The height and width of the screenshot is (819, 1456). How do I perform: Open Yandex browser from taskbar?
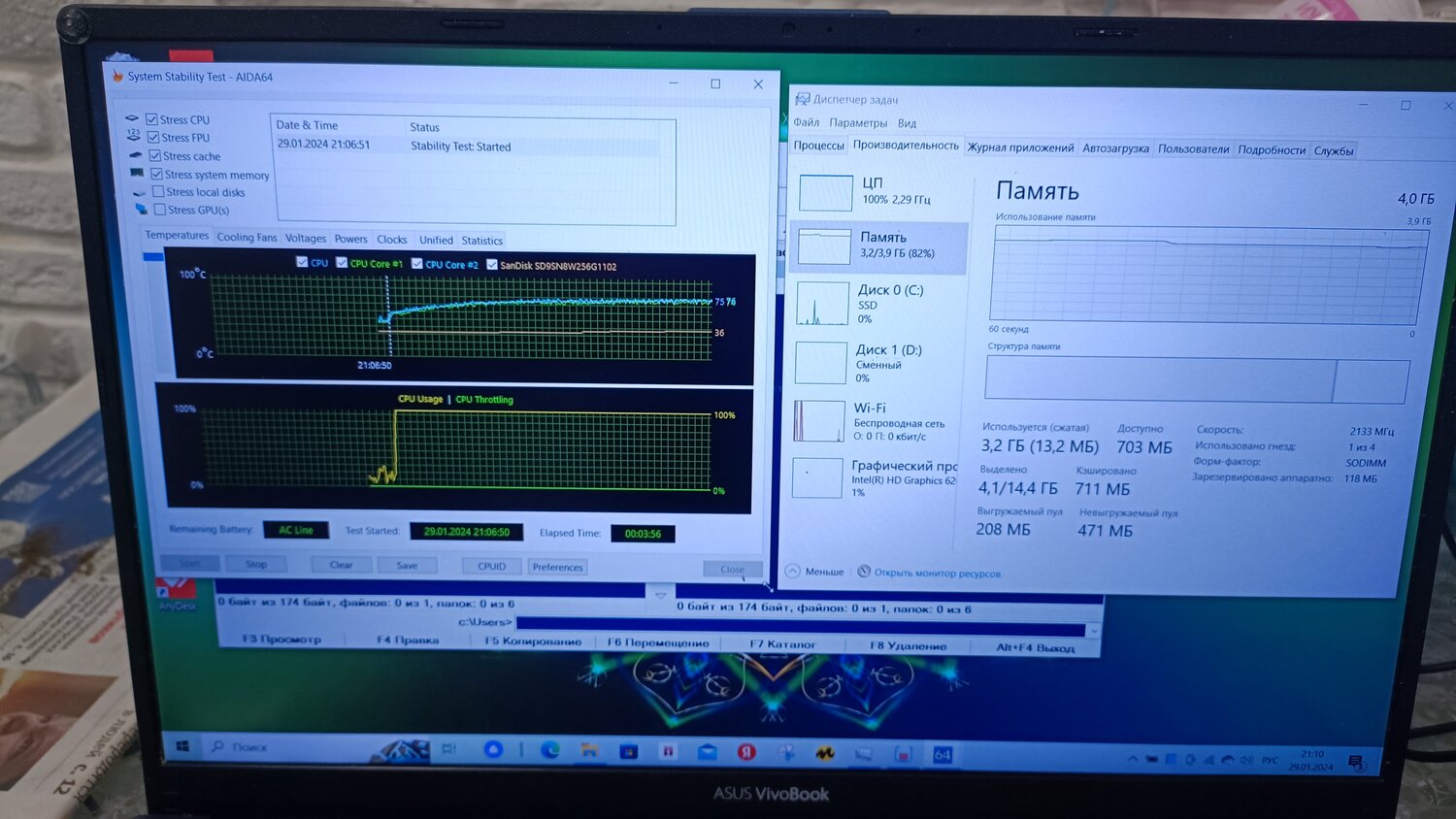746,752
